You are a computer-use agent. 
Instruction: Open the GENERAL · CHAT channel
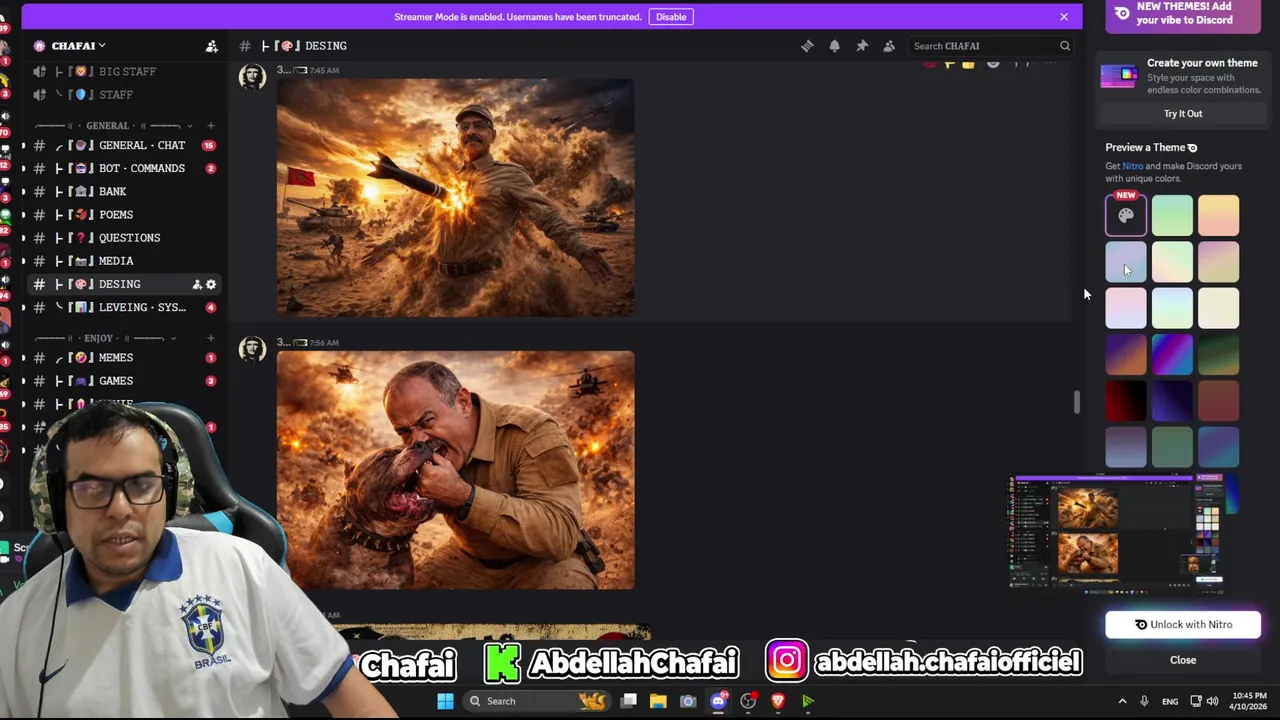pos(125,146)
